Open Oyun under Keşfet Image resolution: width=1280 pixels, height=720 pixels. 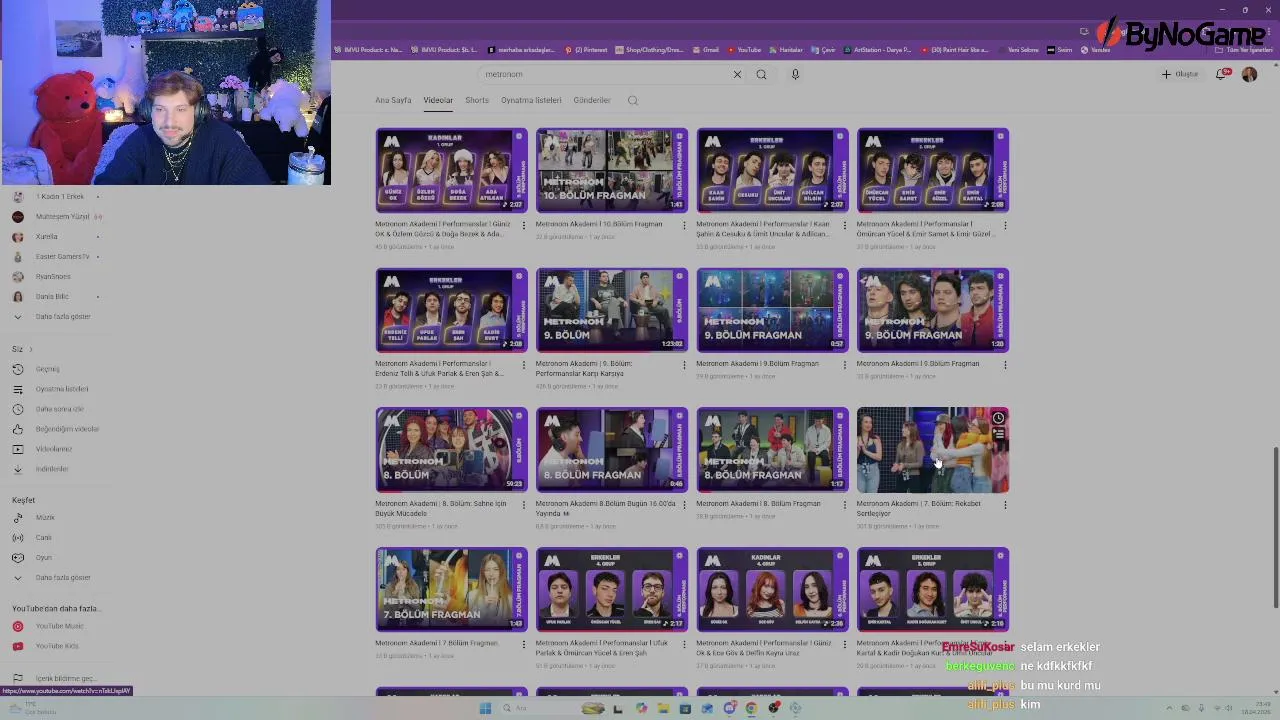tap(43, 557)
